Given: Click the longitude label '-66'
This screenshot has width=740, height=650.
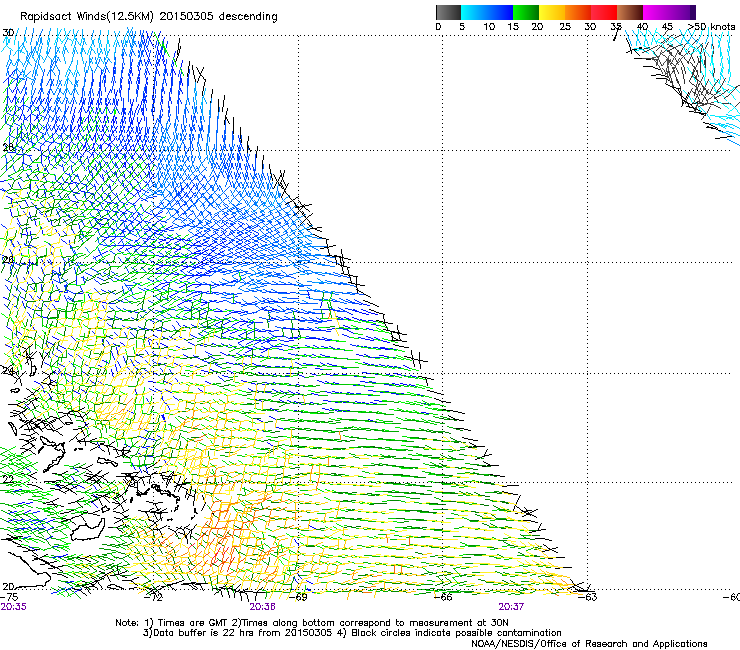Looking at the screenshot, I should (x=443, y=597).
